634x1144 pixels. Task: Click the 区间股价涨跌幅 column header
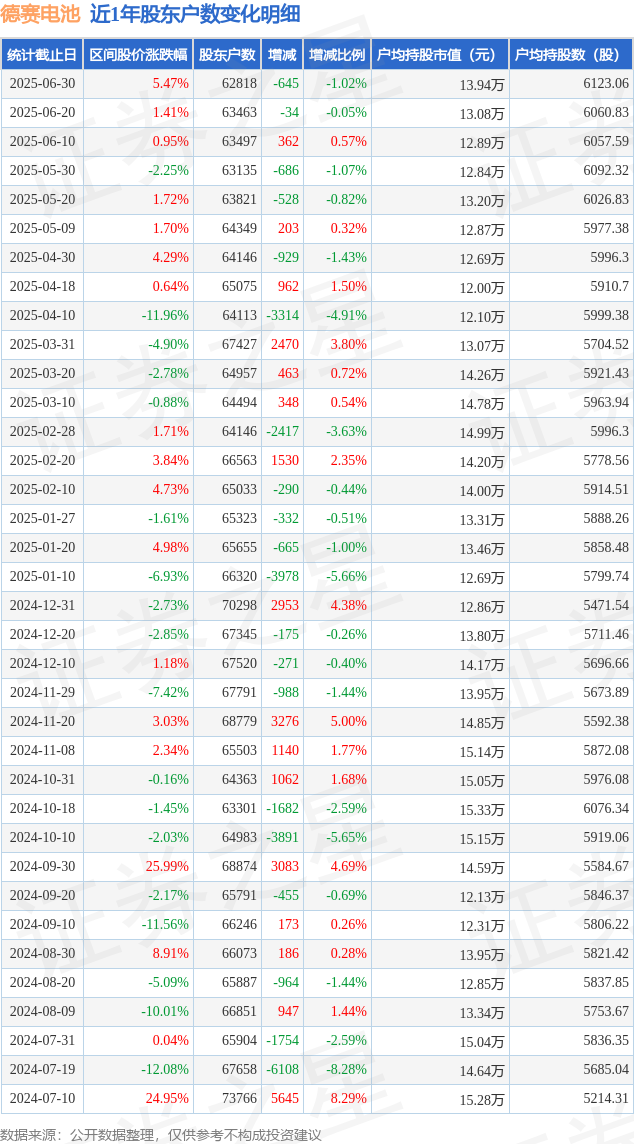pos(138,55)
